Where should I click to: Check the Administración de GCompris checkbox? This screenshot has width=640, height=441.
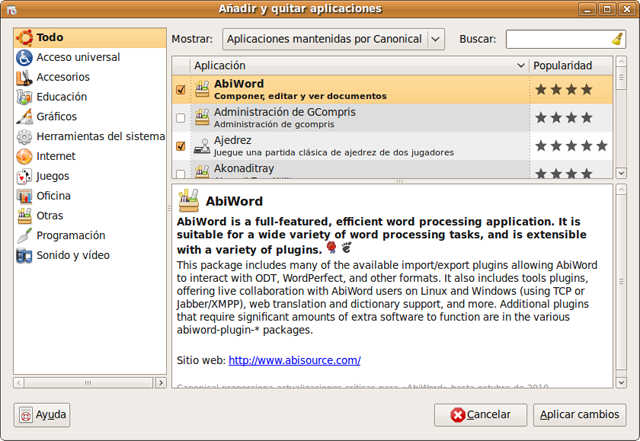[180, 118]
